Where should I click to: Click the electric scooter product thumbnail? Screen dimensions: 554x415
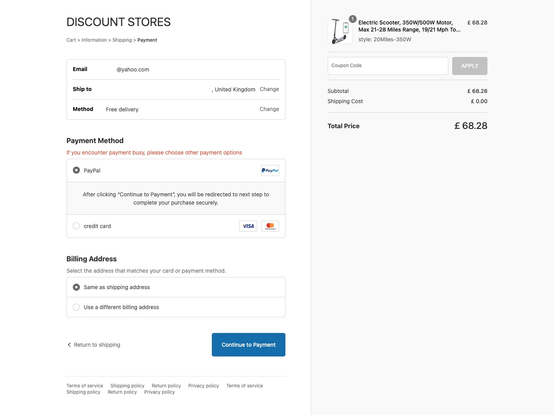click(x=340, y=31)
